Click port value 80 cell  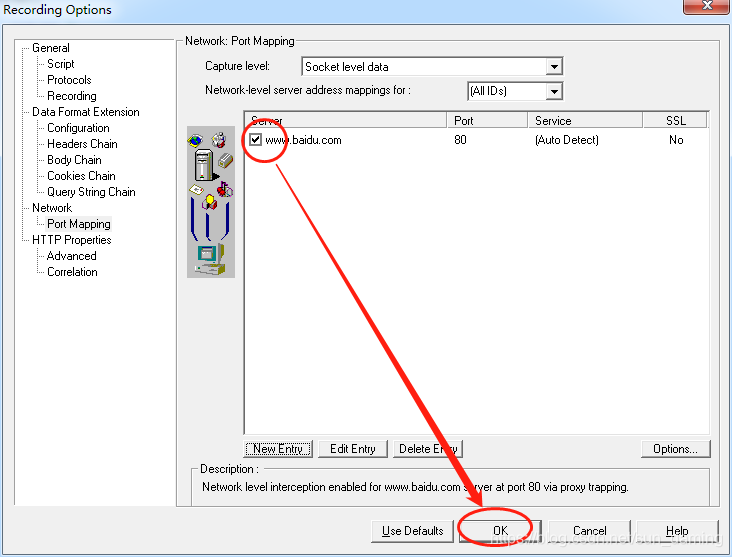[x=460, y=140]
